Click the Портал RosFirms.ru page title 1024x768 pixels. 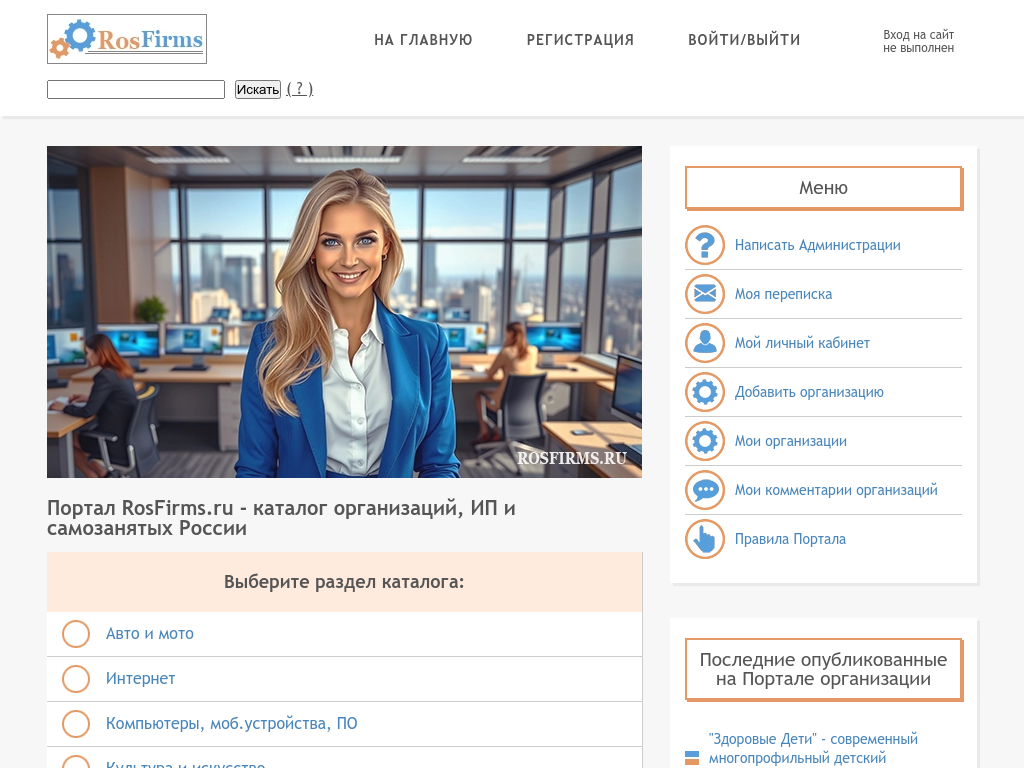tap(281, 518)
